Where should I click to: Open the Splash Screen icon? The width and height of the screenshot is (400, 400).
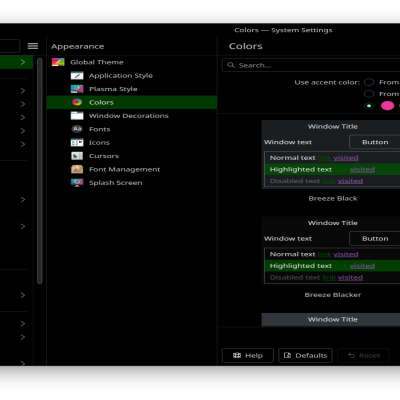coord(77,183)
